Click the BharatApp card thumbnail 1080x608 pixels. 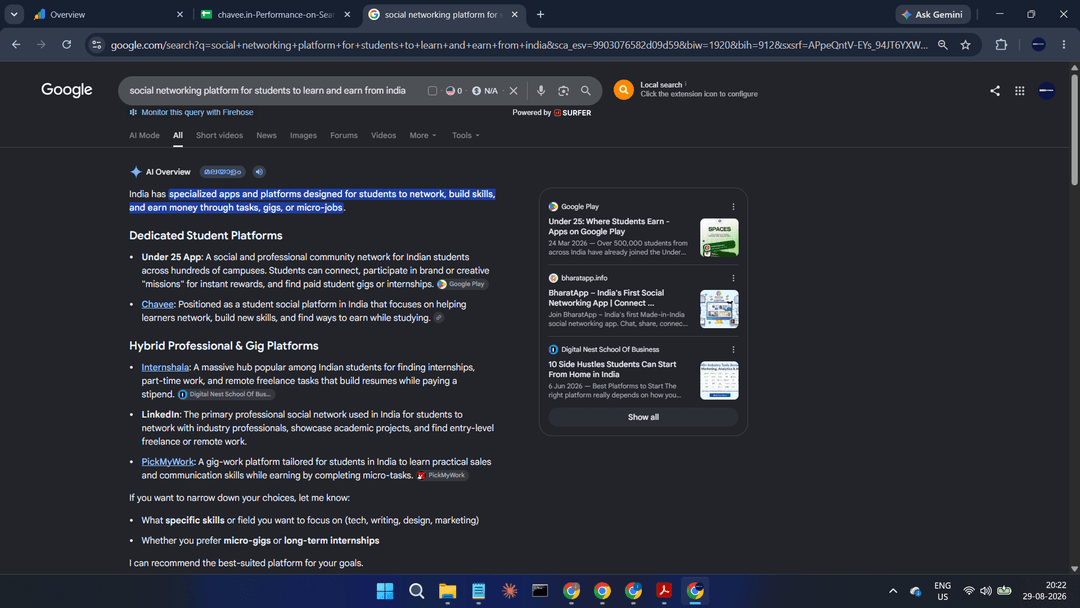[x=719, y=309]
